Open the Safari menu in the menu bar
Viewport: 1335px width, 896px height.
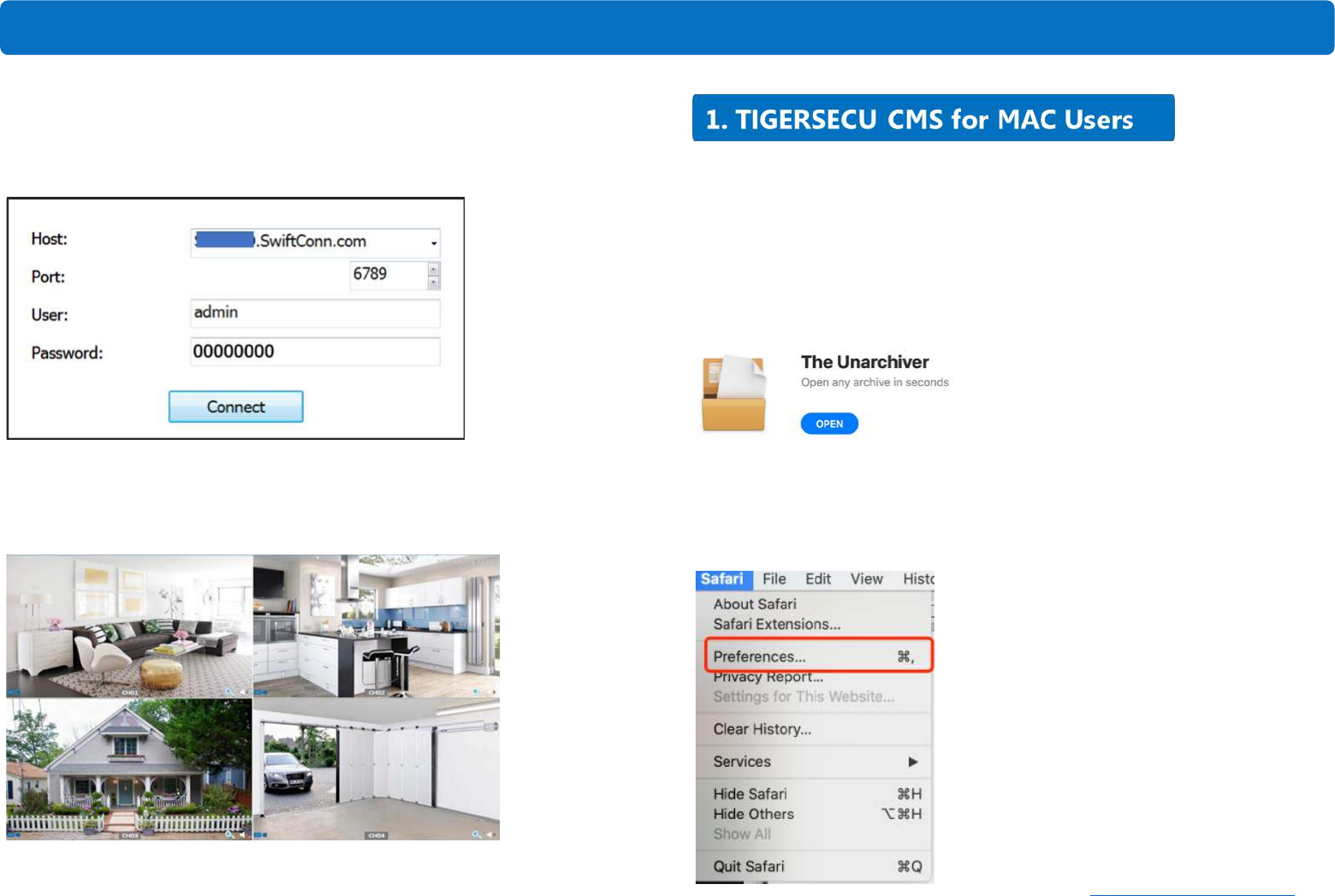coord(723,579)
